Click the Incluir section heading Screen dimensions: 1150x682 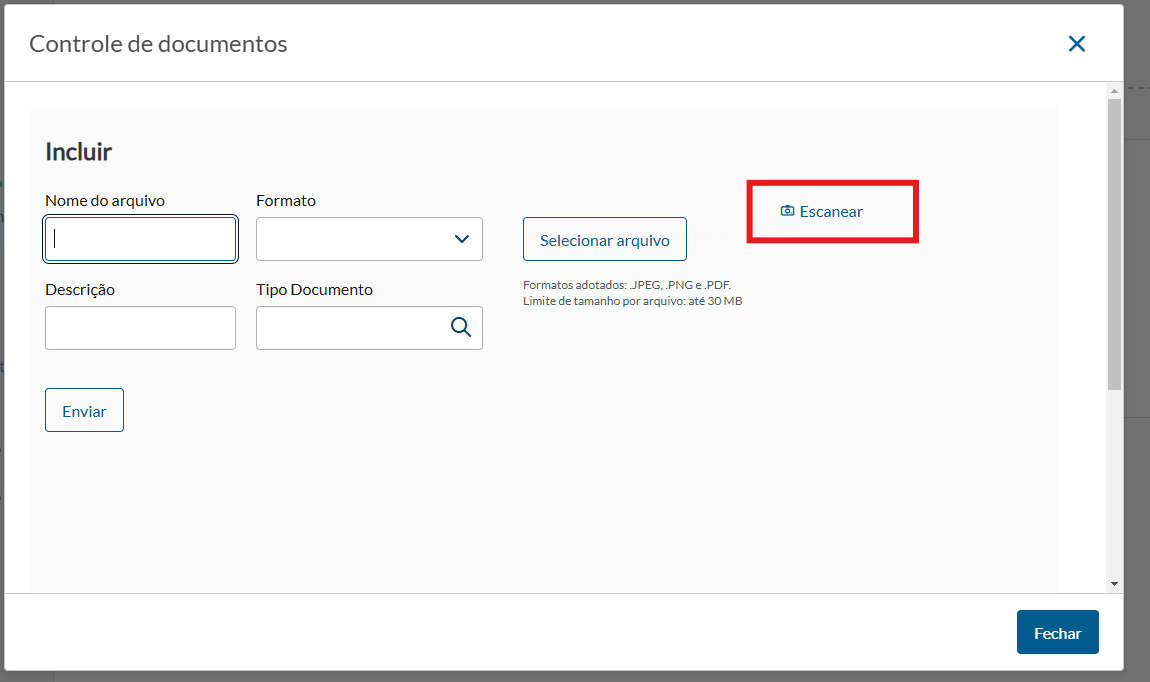click(x=79, y=152)
